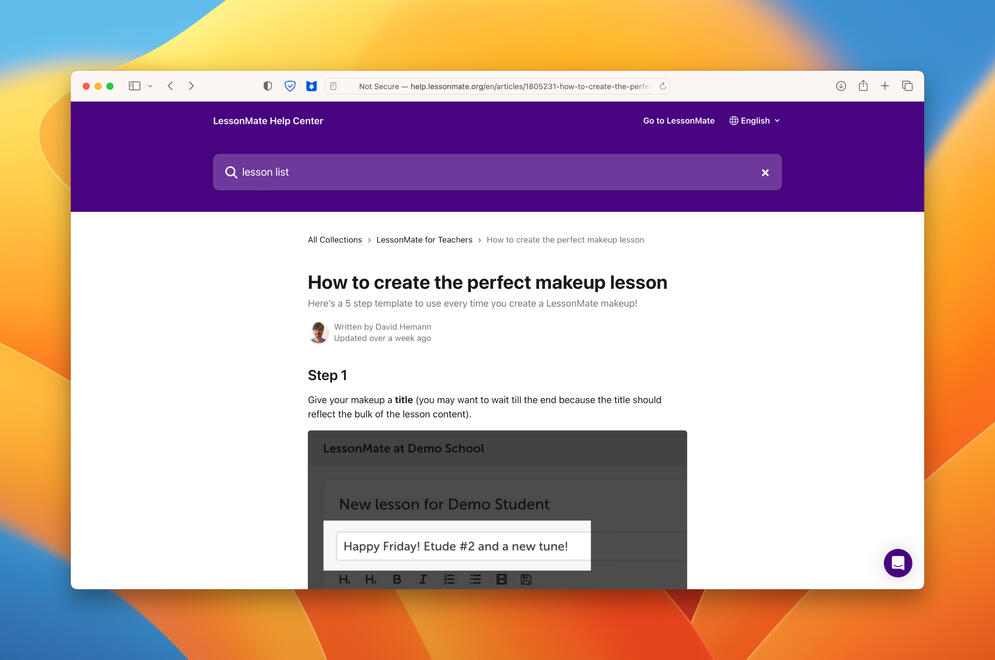Expand the sidebar tab group chevron

(x=150, y=86)
